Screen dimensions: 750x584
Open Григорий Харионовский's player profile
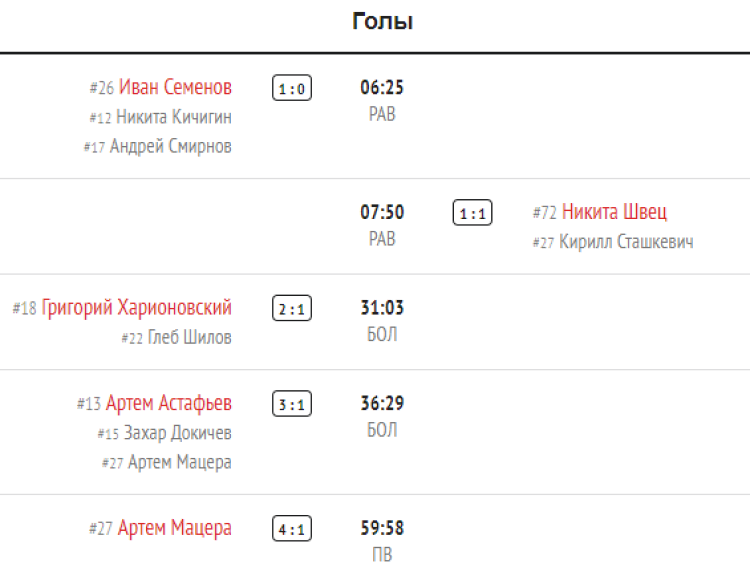(x=136, y=308)
